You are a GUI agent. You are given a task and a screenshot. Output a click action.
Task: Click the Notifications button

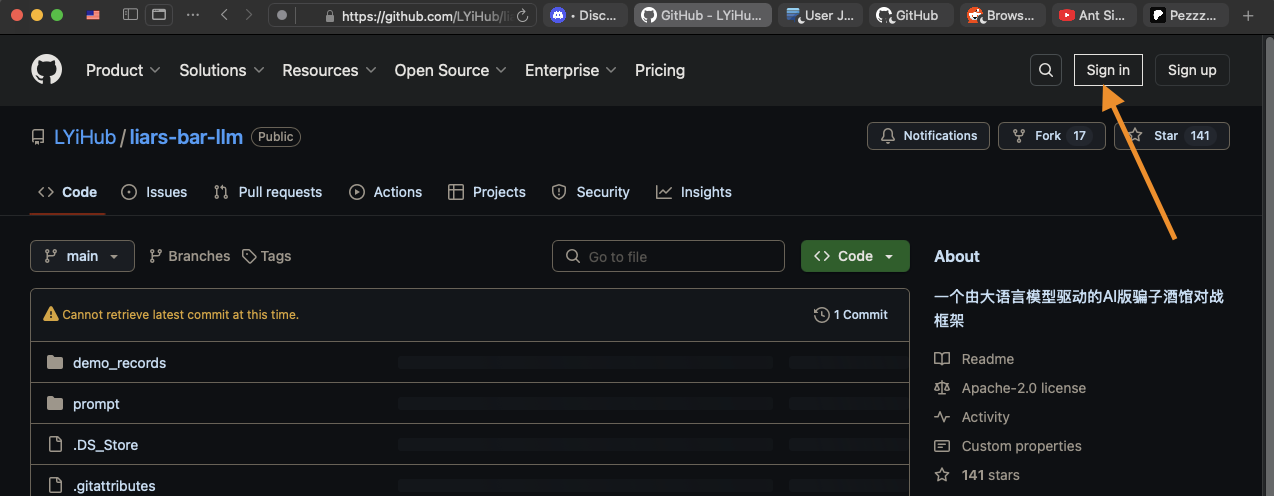(x=928, y=136)
